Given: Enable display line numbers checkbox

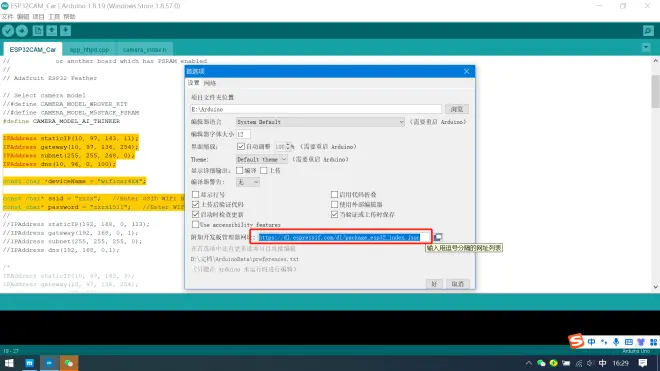Looking at the screenshot, I should click(x=195, y=195).
